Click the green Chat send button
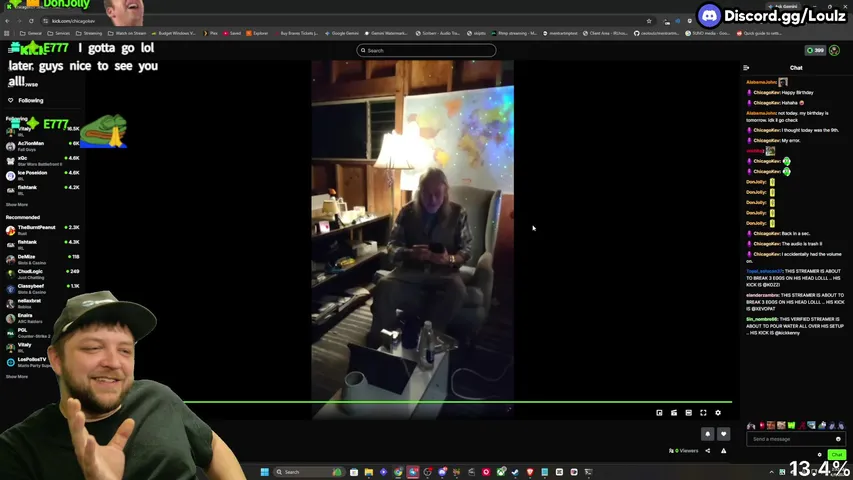Viewport: 853px width, 480px height. point(836,454)
